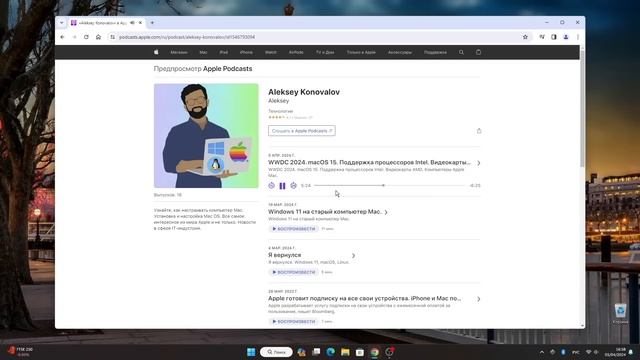Image resolution: width=640 pixels, height=360 pixels.
Task: Open the Магазин menu item
Action: coord(179,52)
